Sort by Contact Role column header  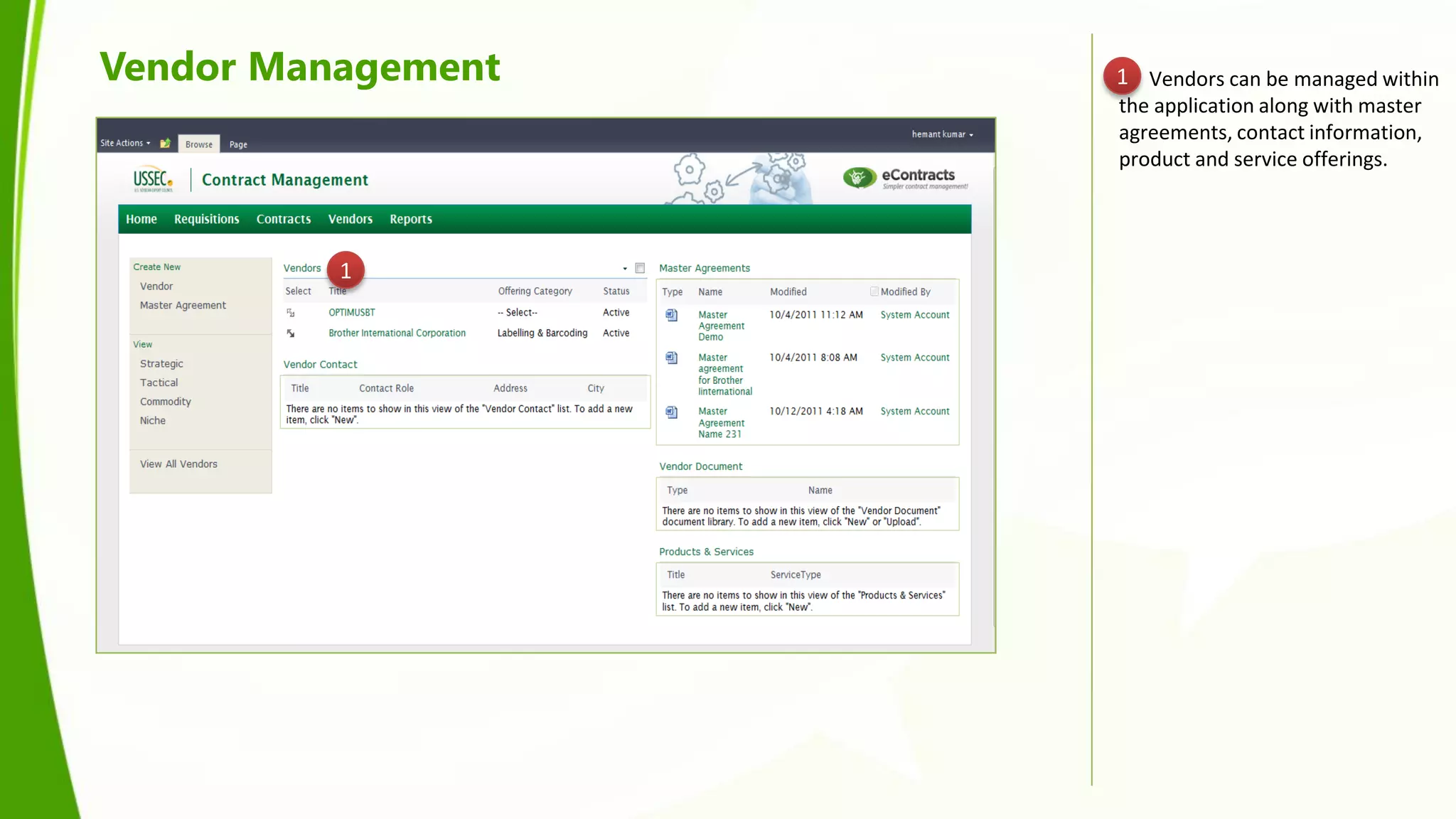coord(386,389)
